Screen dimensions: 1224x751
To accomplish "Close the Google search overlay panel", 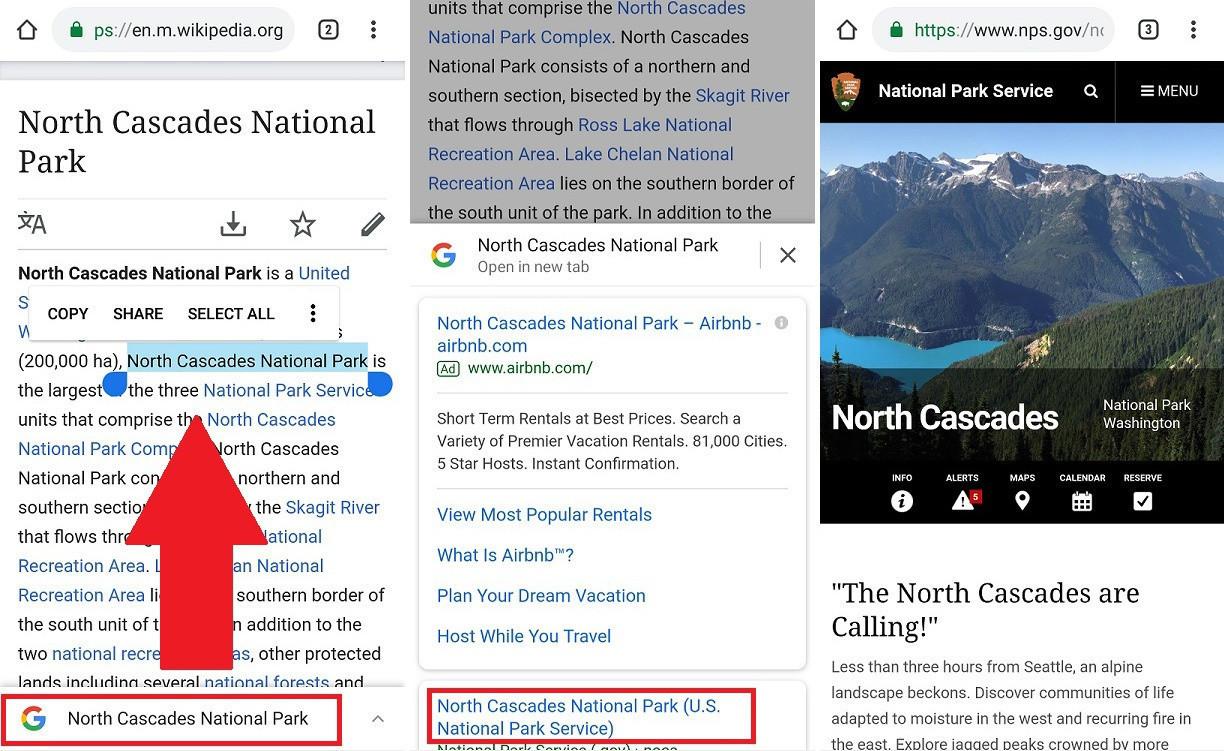I will (x=788, y=255).
